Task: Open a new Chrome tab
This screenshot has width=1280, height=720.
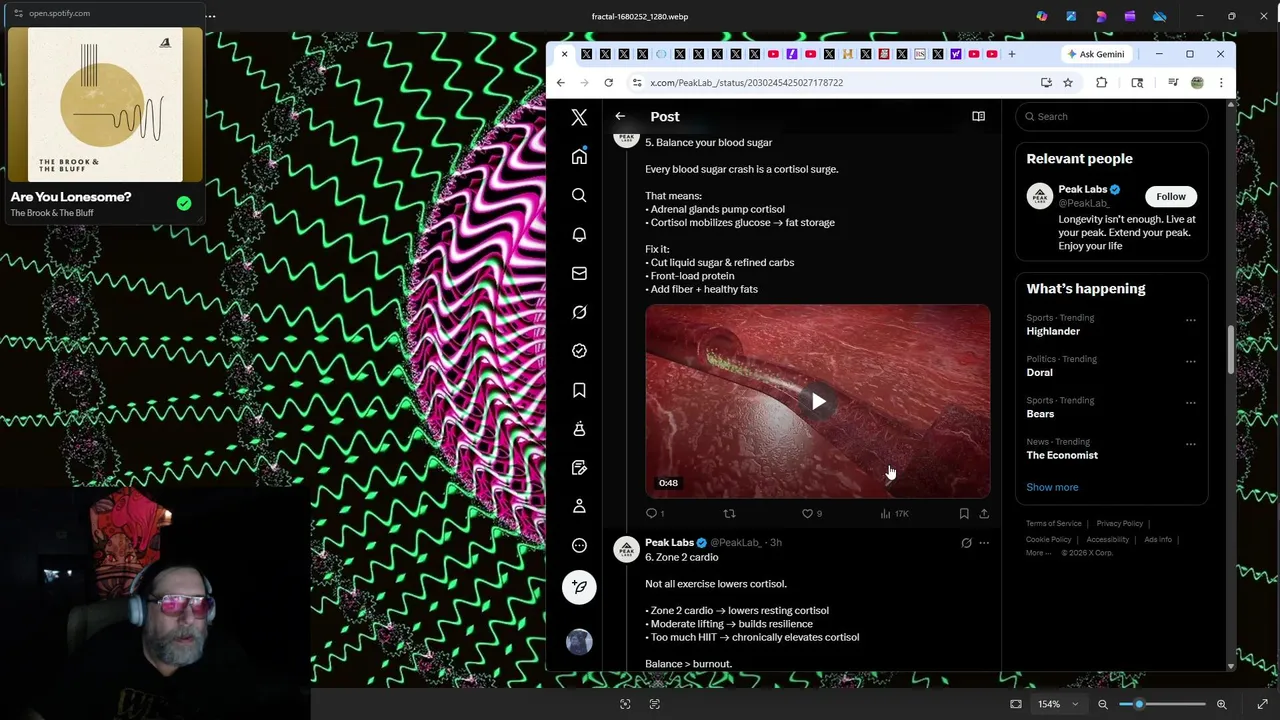Action: [1012, 54]
